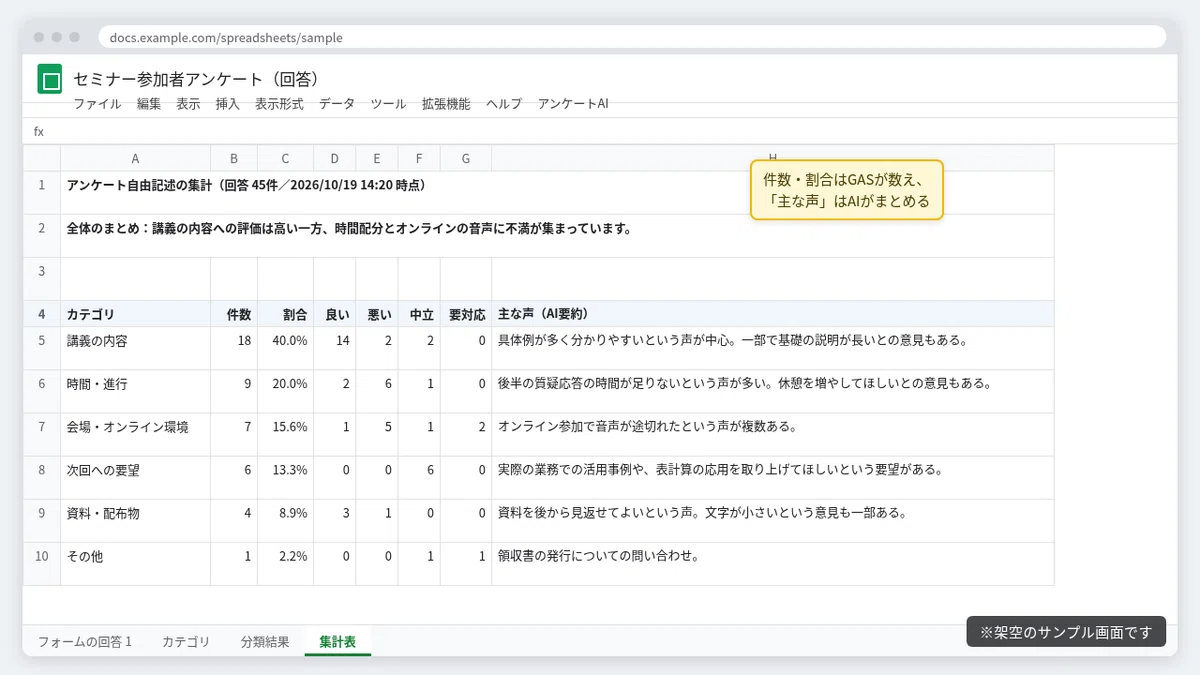The width and height of the screenshot is (1200, 675).
Task: Open the 表示 menu
Action: pos(188,103)
